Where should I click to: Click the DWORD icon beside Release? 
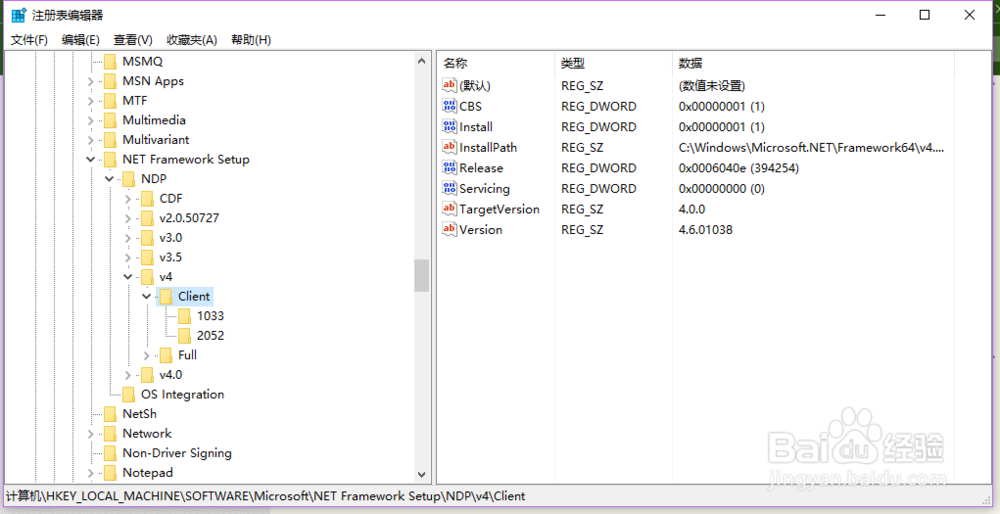coord(450,168)
